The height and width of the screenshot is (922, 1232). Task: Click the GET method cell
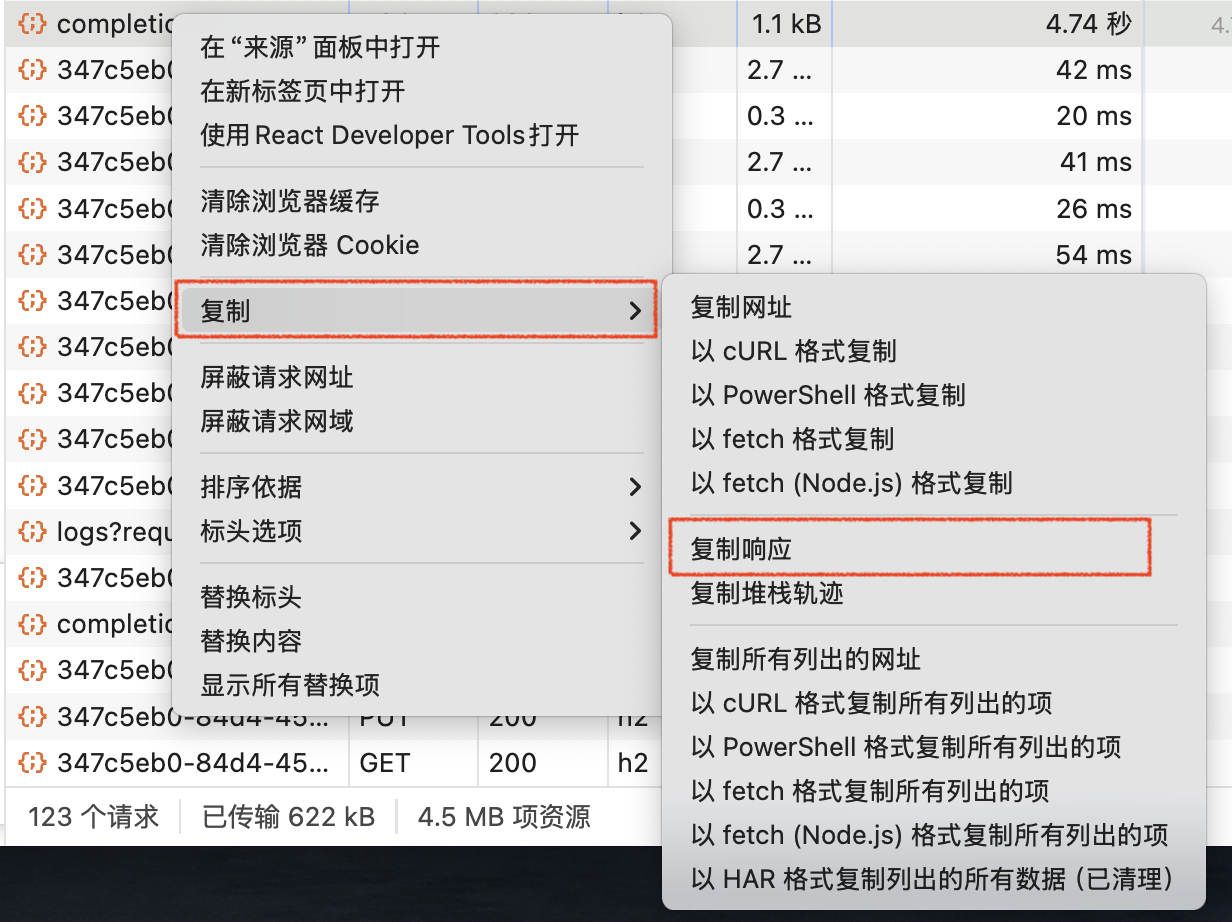click(385, 763)
